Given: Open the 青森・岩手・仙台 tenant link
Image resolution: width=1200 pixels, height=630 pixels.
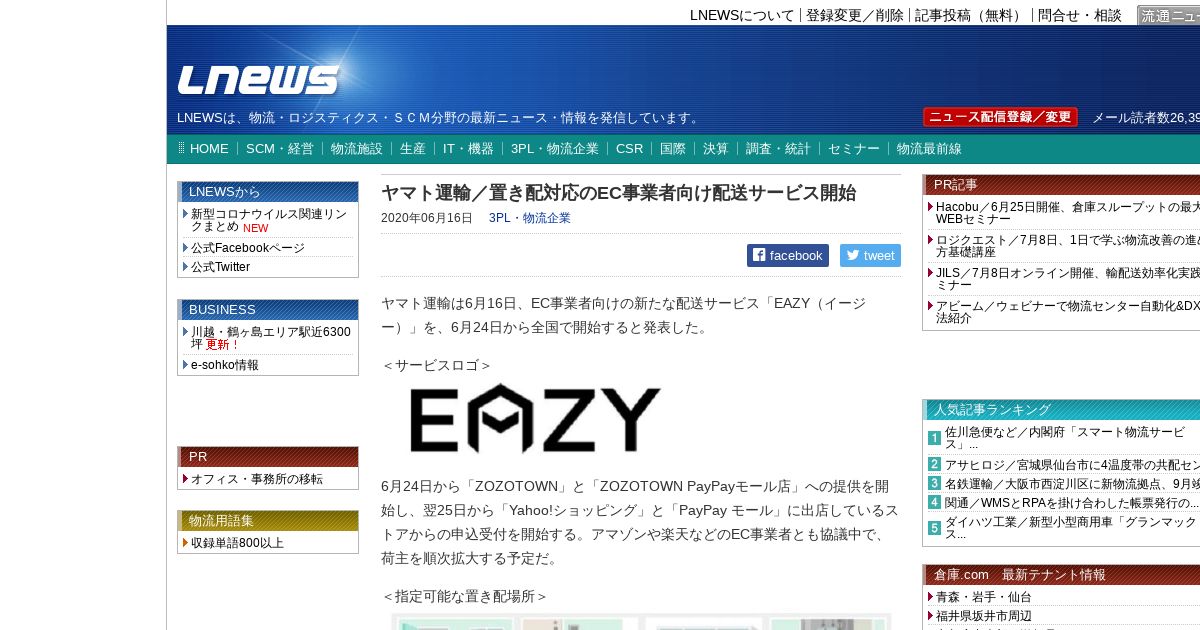Looking at the screenshot, I should (x=984, y=596).
